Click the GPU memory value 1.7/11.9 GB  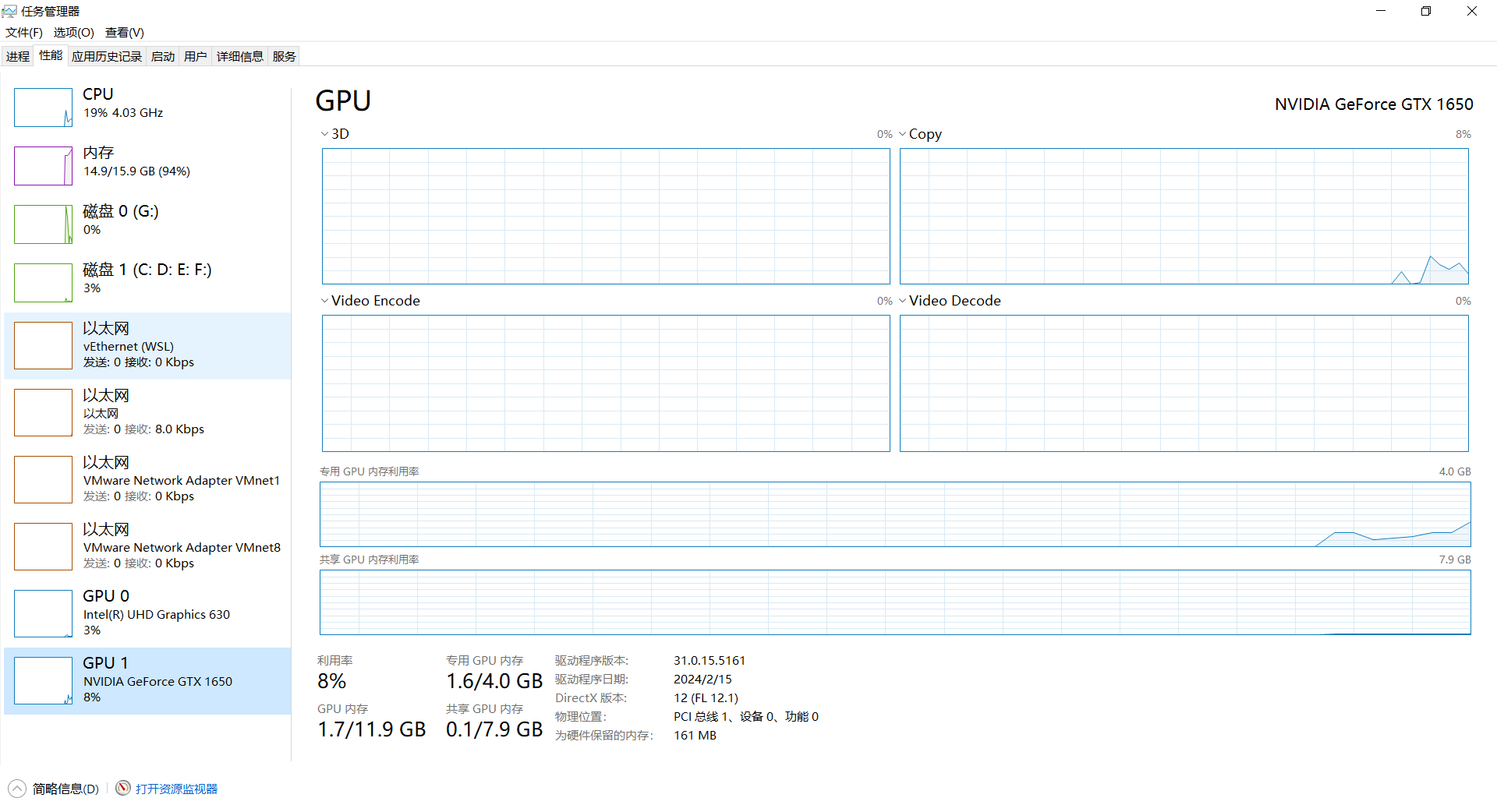coord(372,729)
